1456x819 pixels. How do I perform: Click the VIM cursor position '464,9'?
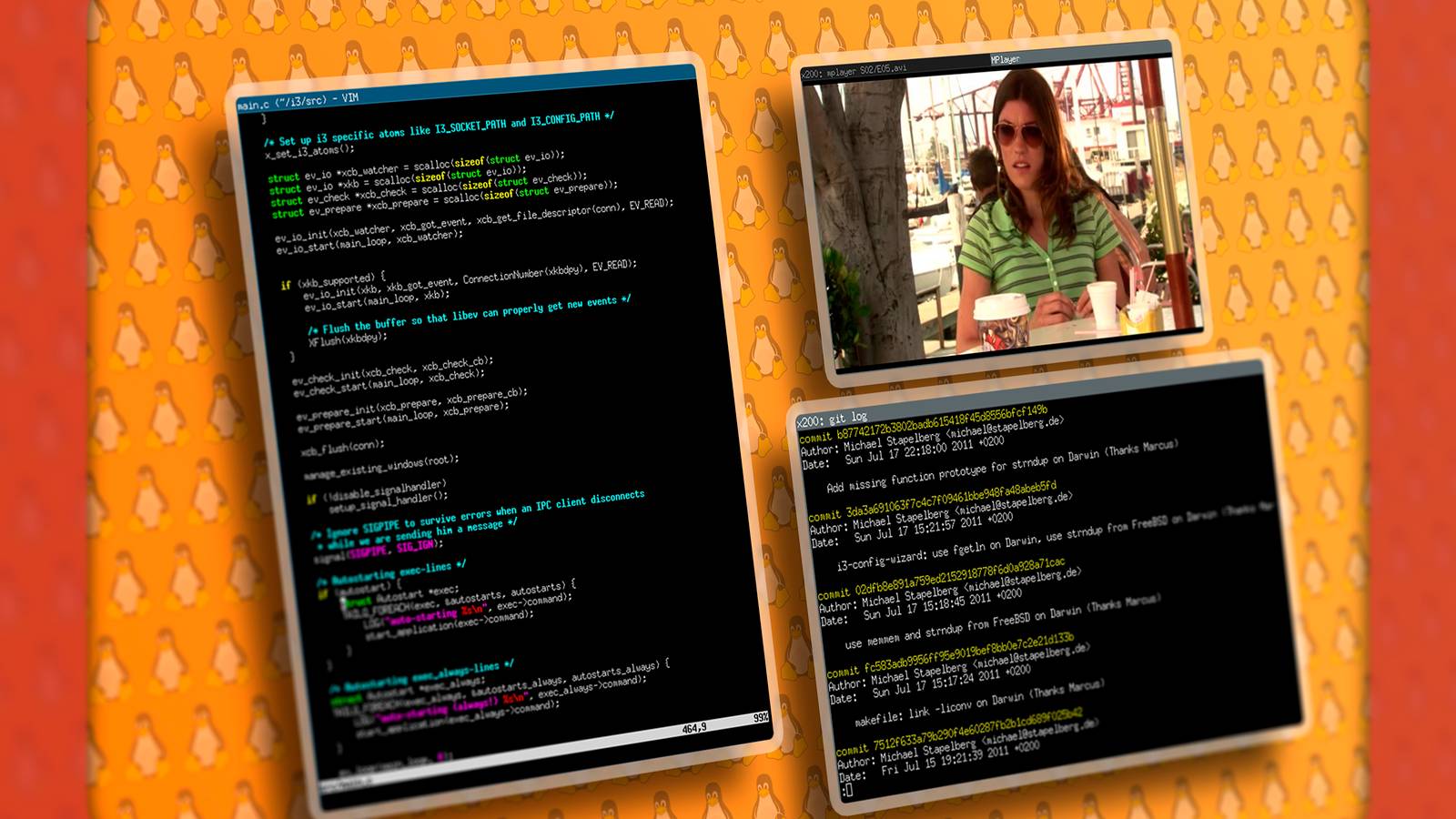[694, 728]
